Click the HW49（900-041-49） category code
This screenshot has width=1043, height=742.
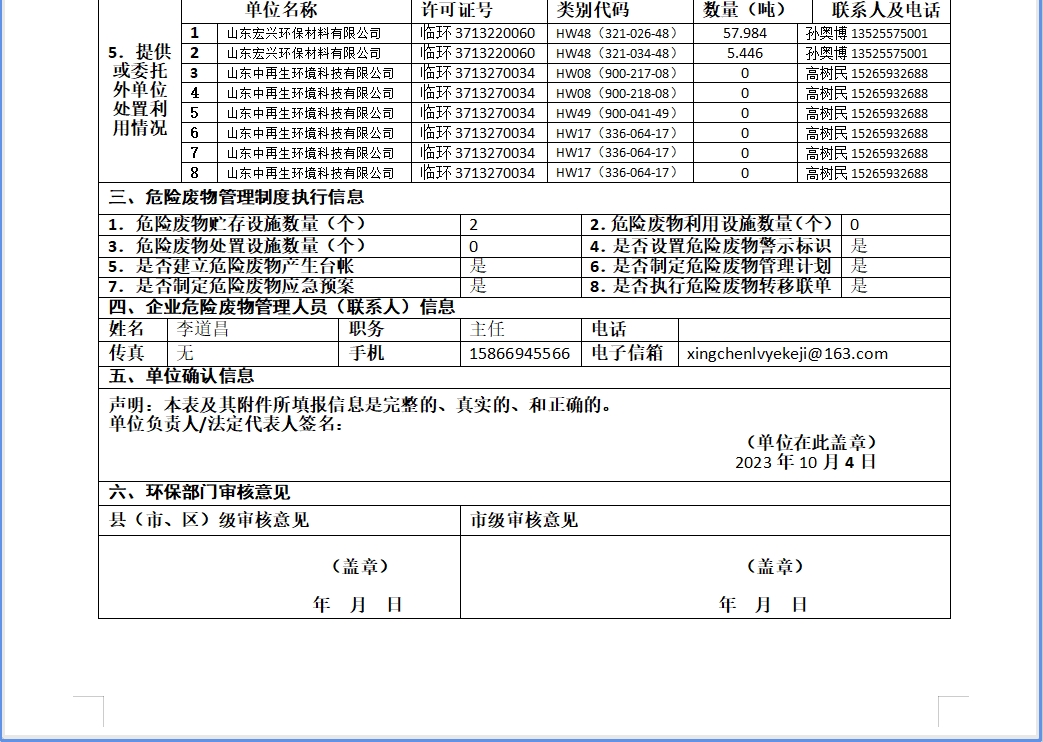(617, 113)
